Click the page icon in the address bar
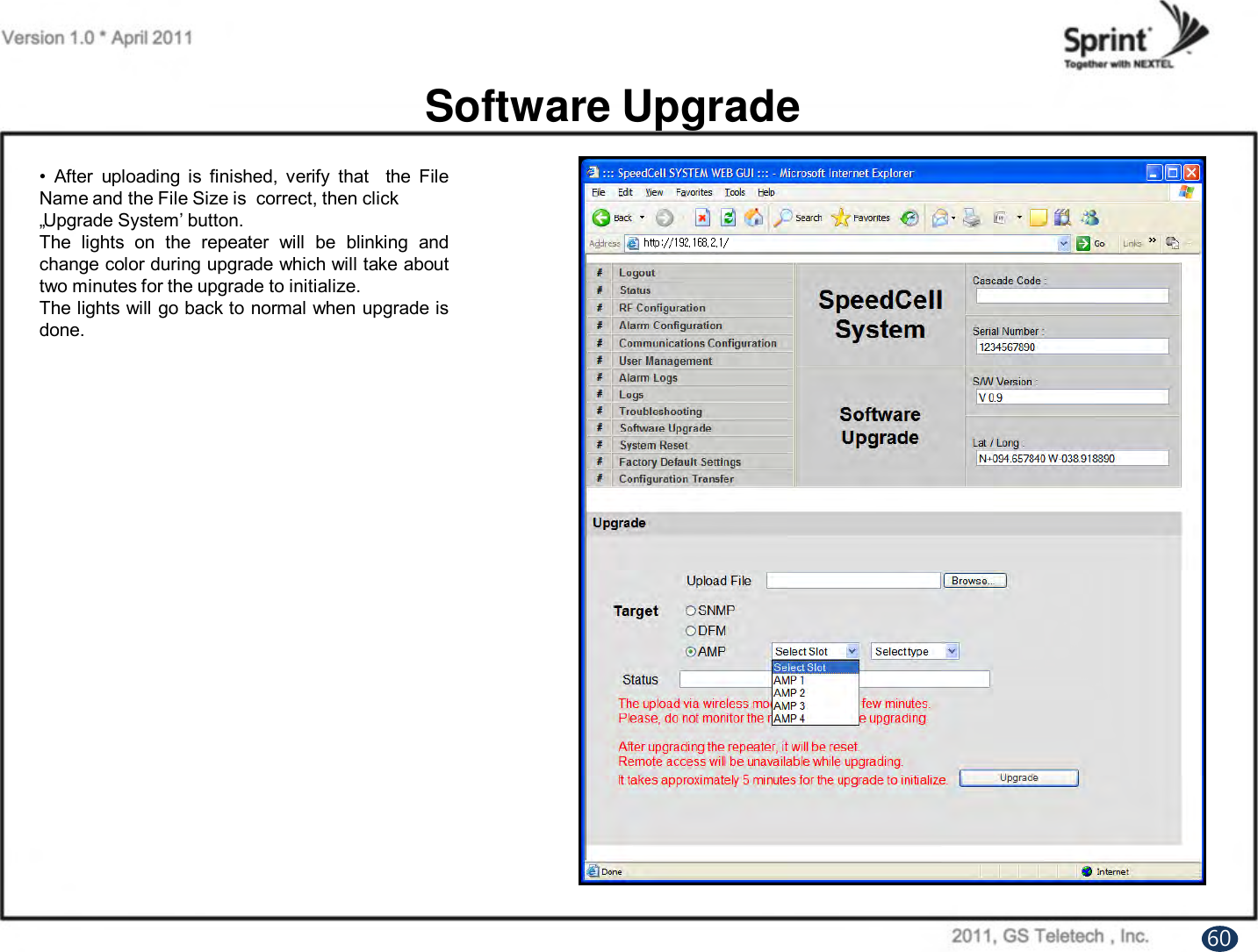Viewport: 1258px width, 952px height. 632,243
